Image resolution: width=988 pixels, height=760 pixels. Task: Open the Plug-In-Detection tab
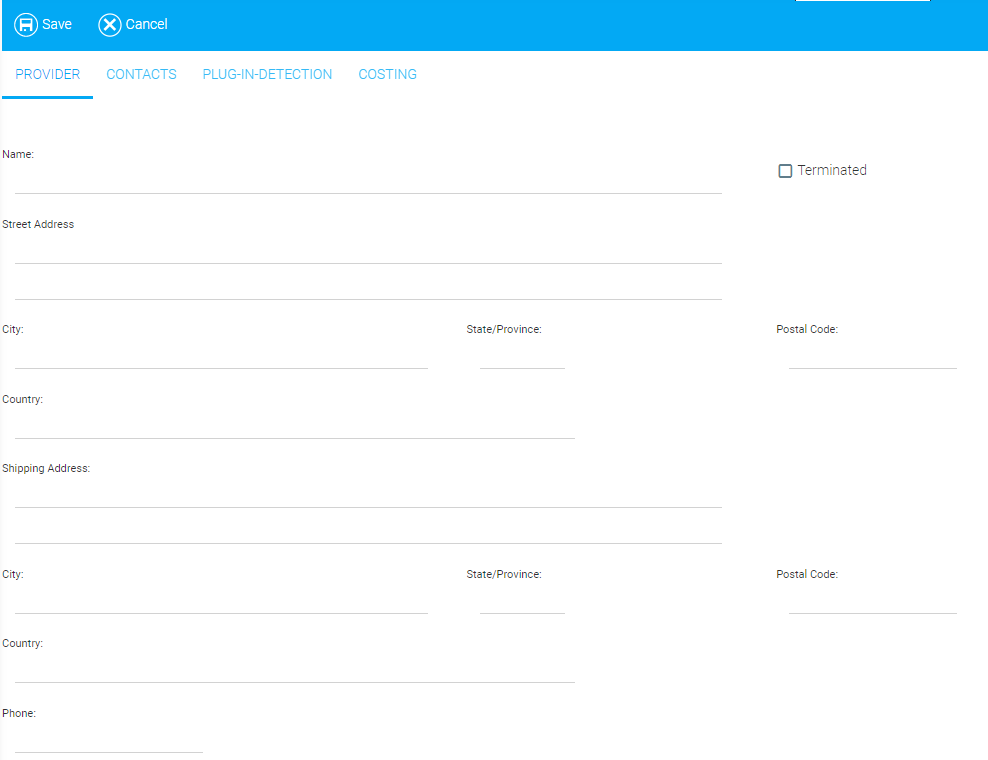267,75
